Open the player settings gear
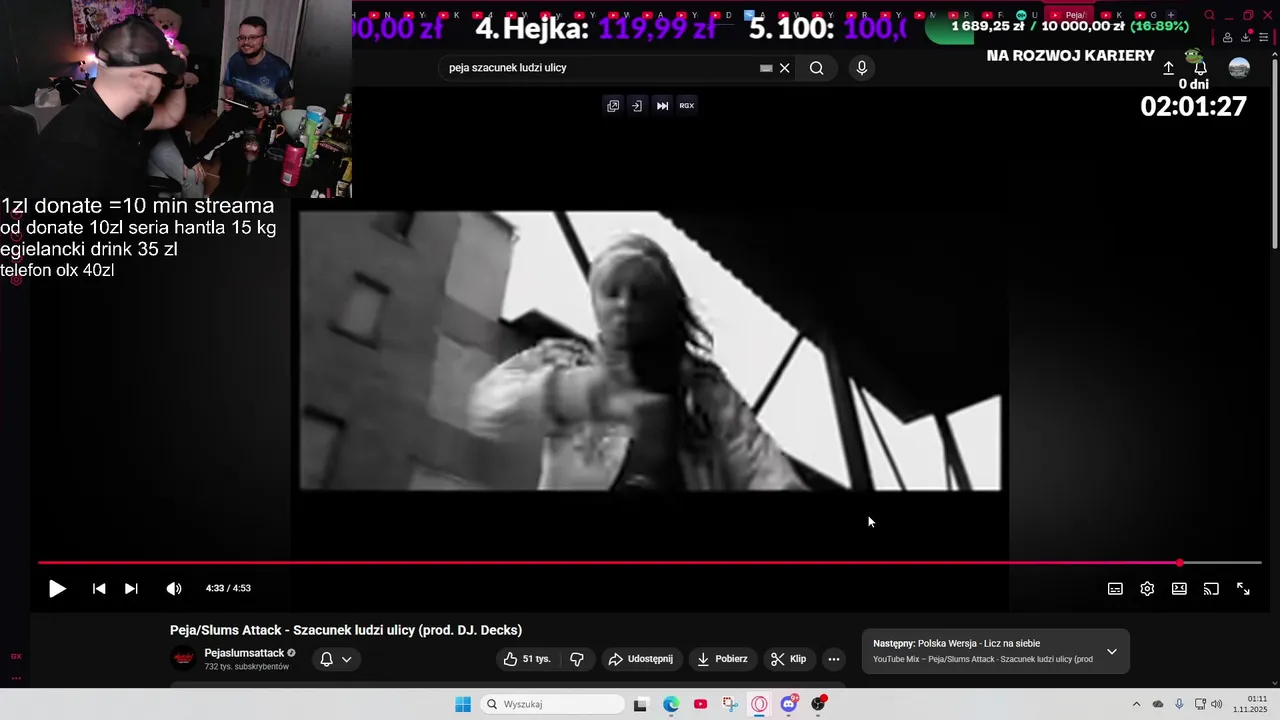The image size is (1280, 720). pos(1147,589)
